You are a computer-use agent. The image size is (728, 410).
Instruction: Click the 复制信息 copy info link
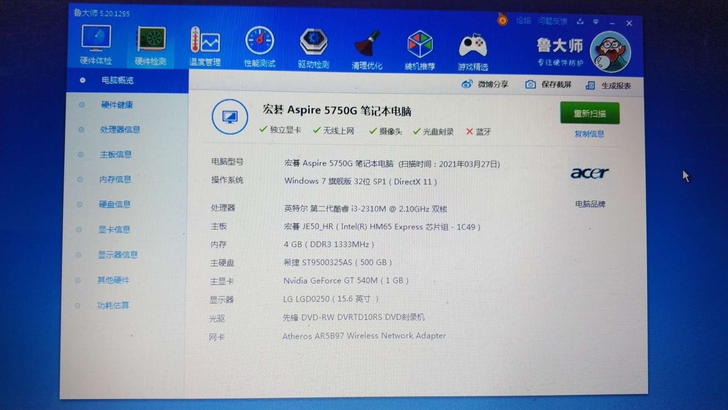589,133
